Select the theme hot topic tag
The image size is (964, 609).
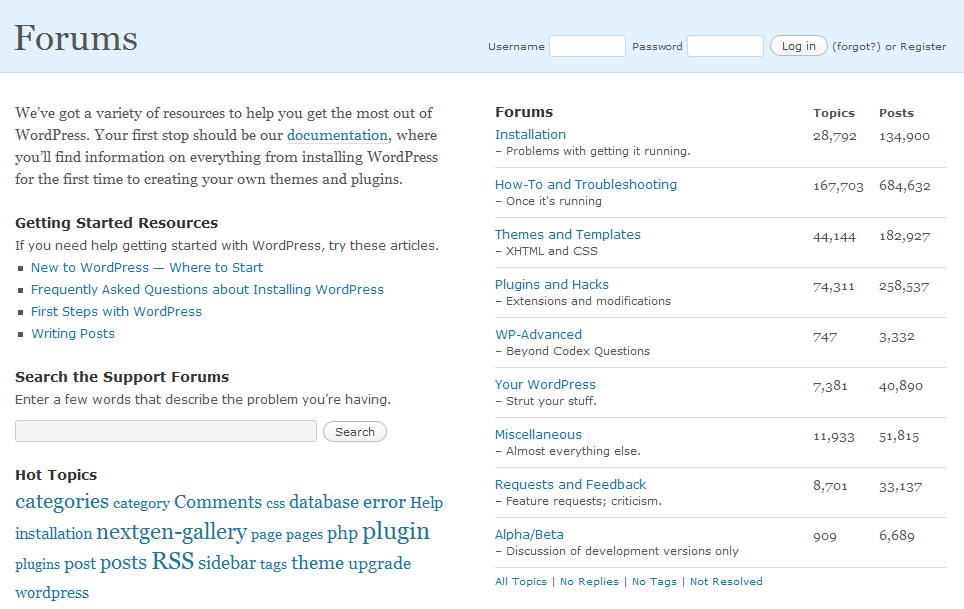tap(317, 563)
